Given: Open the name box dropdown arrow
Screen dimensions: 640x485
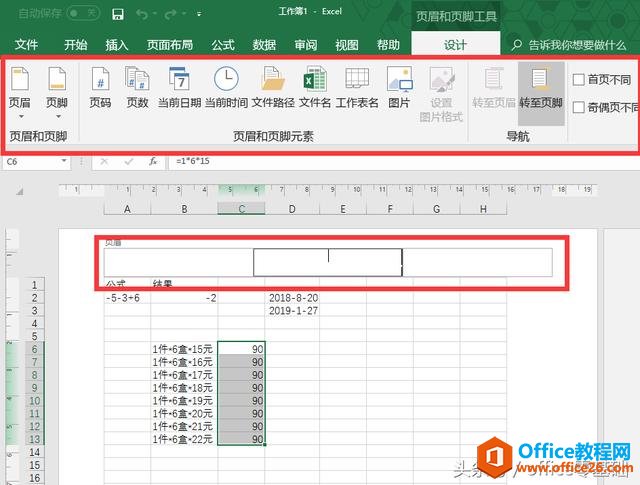Looking at the screenshot, I should (64, 161).
